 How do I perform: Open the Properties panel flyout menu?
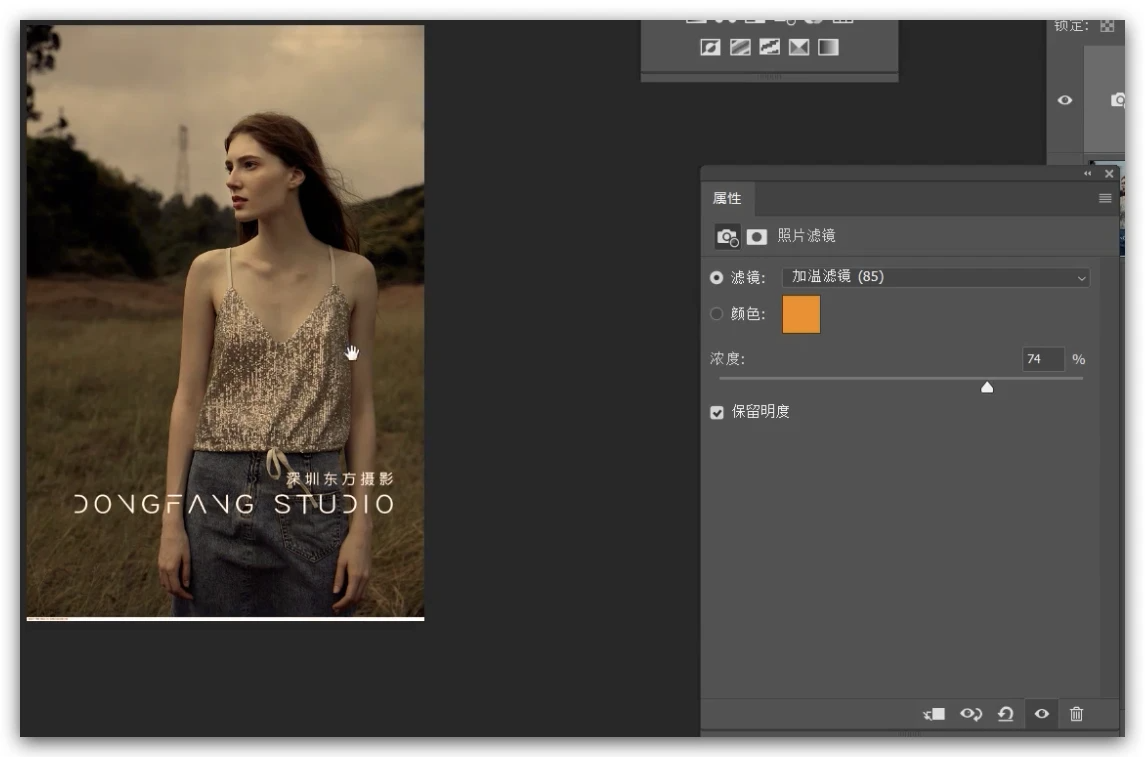coord(1105,199)
